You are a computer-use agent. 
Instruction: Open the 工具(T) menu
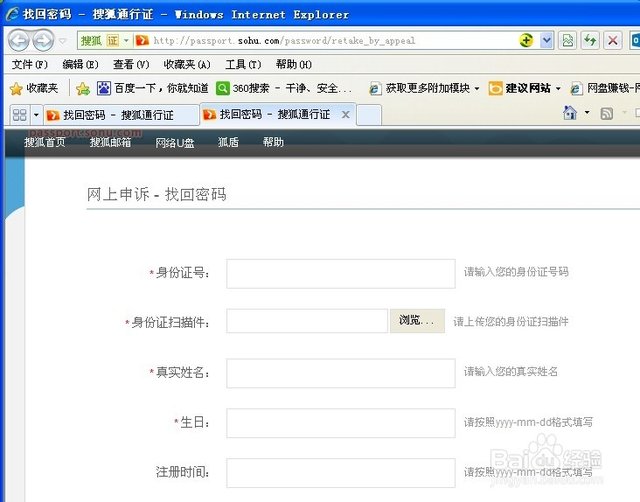tap(243, 64)
